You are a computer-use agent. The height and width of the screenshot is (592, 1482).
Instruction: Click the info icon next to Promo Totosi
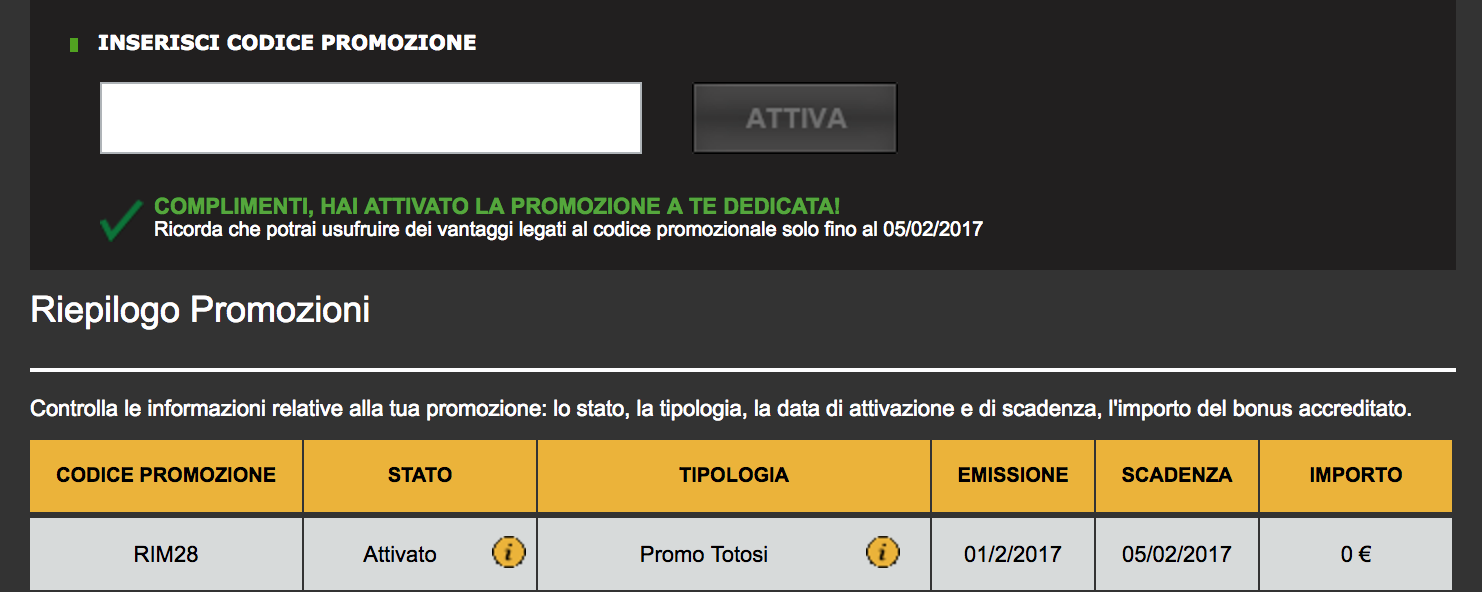point(882,552)
